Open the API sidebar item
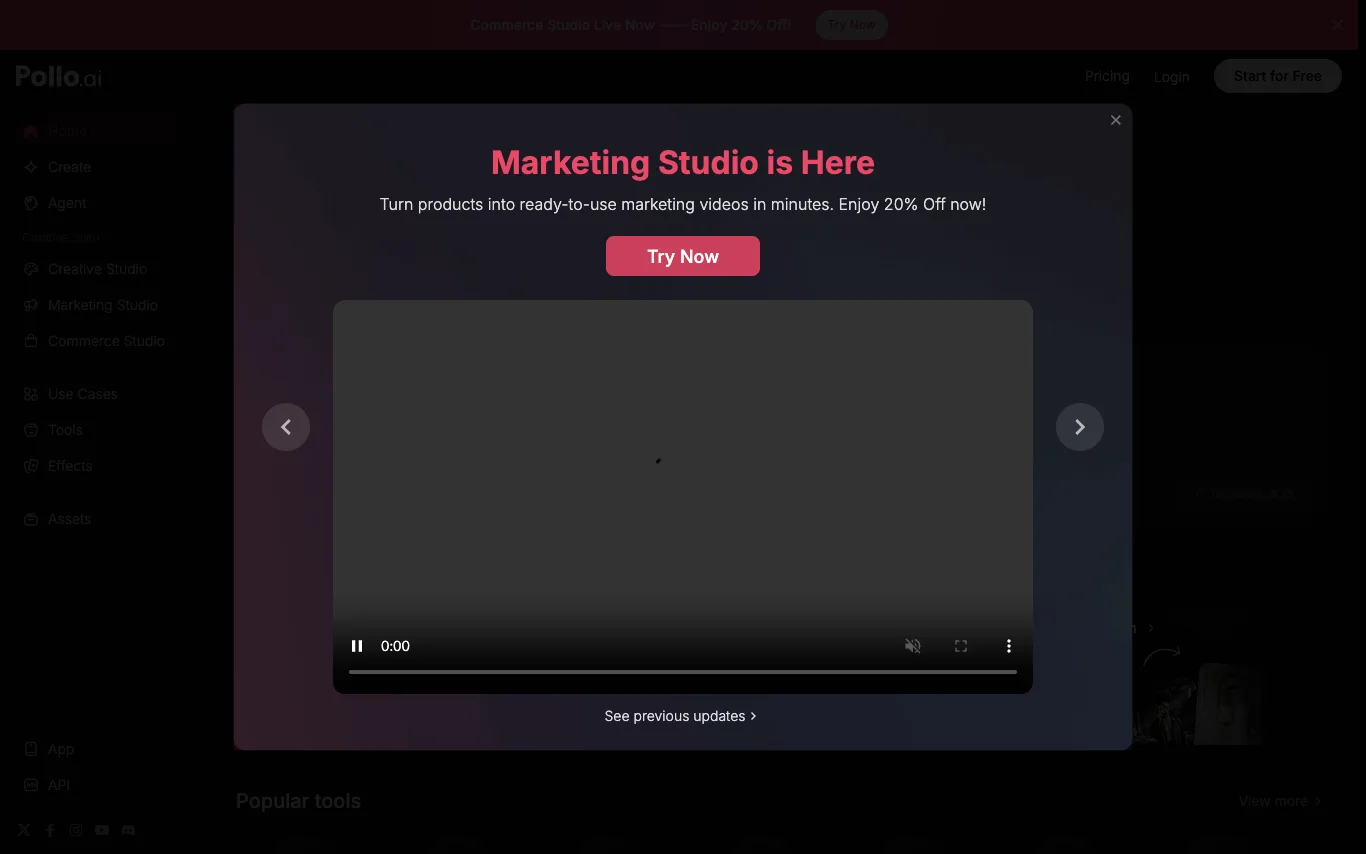 tap(97, 785)
